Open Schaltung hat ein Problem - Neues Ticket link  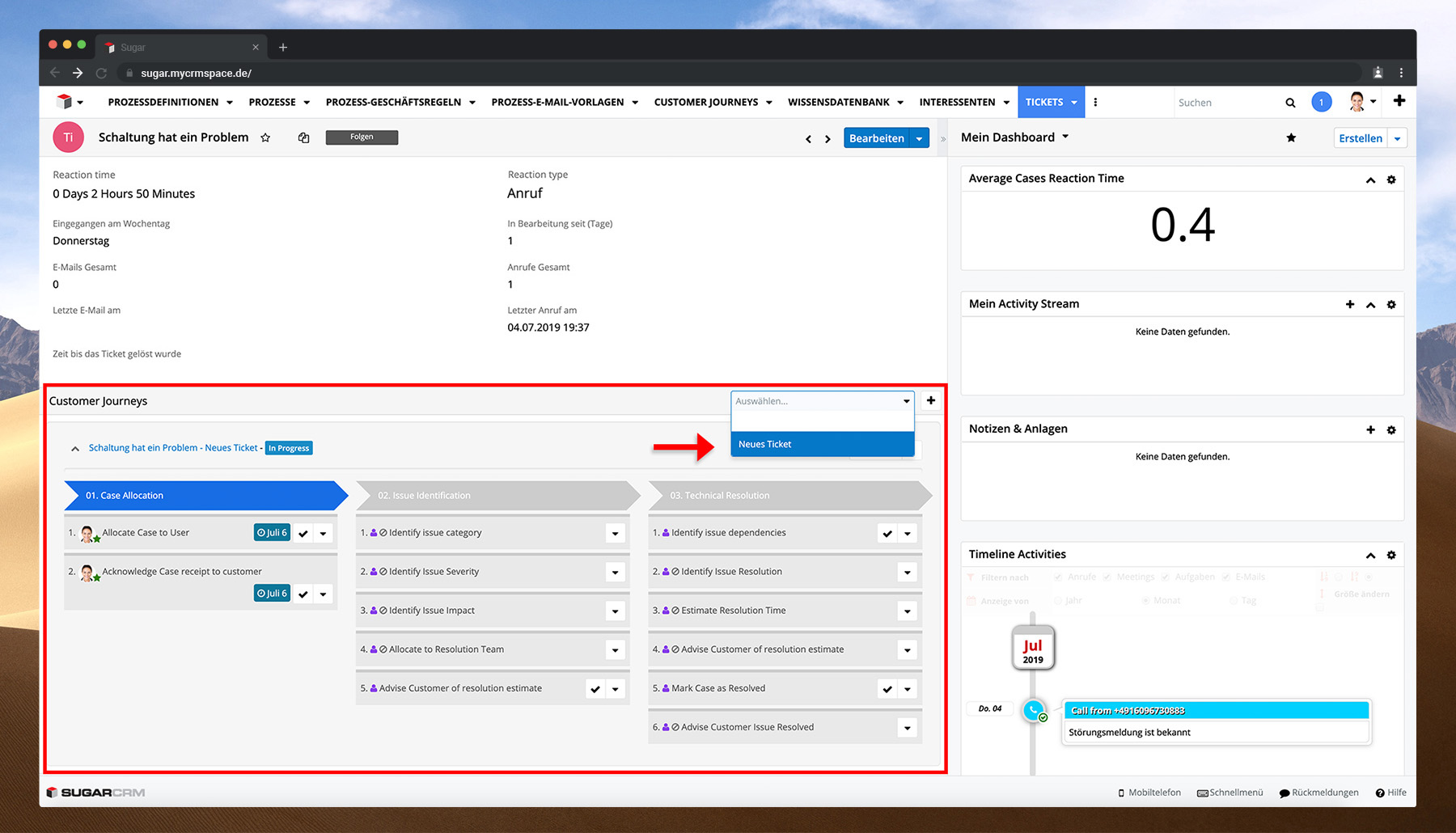click(173, 448)
